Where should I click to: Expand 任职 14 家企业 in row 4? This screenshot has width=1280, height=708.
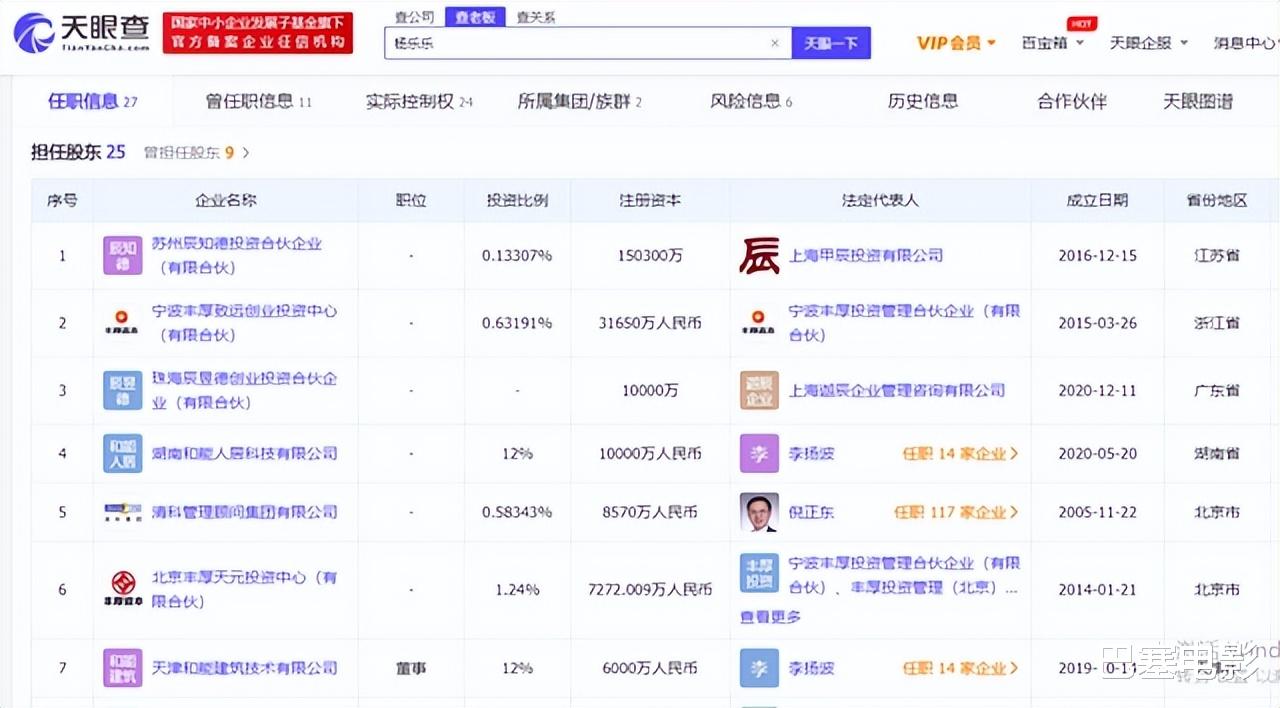[960, 453]
